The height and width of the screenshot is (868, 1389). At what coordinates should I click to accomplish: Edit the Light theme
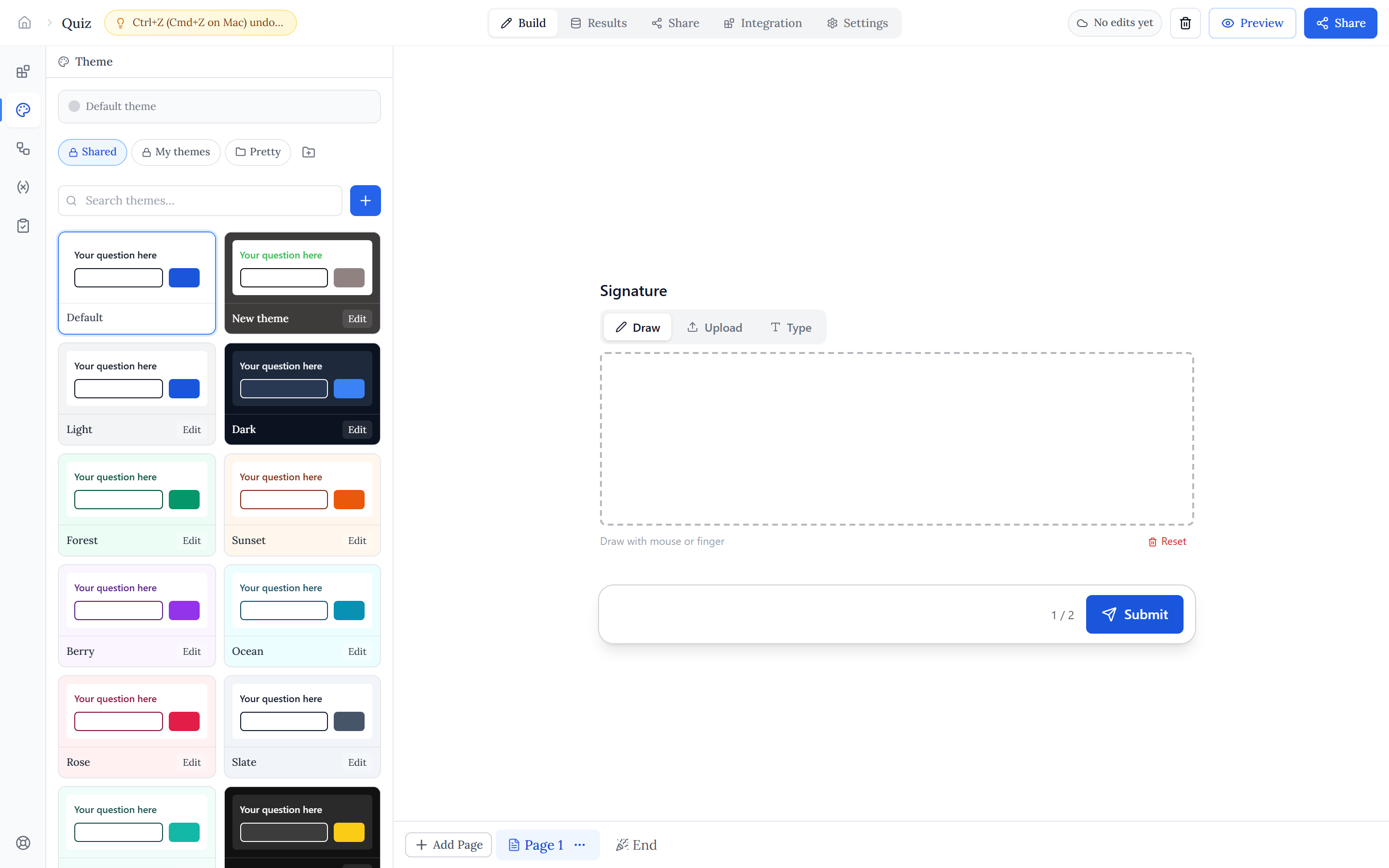[191, 429]
